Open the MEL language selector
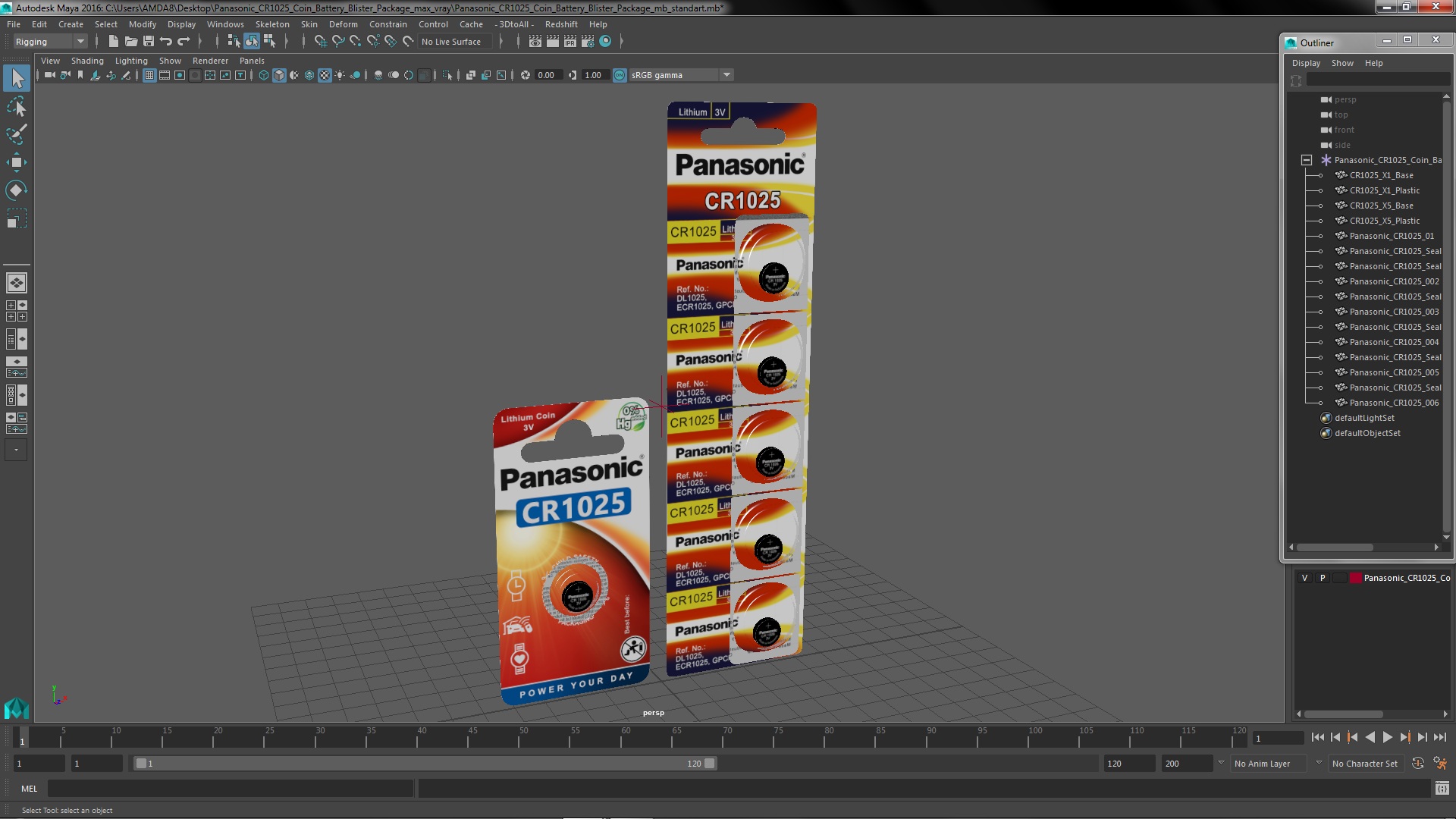The height and width of the screenshot is (819, 1456). [29, 789]
